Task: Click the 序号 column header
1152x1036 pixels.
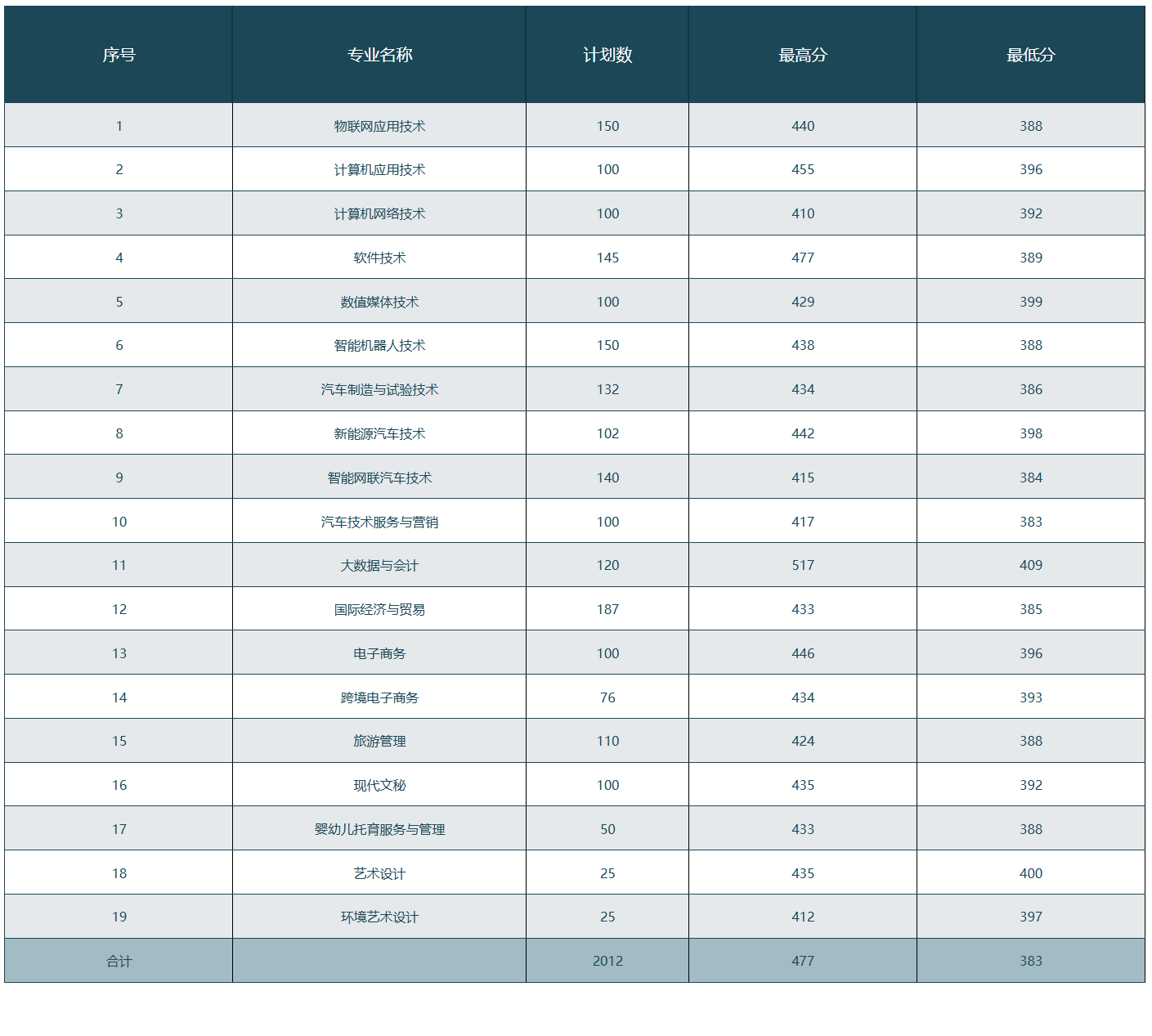Action: pyautogui.click(x=119, y=55)
